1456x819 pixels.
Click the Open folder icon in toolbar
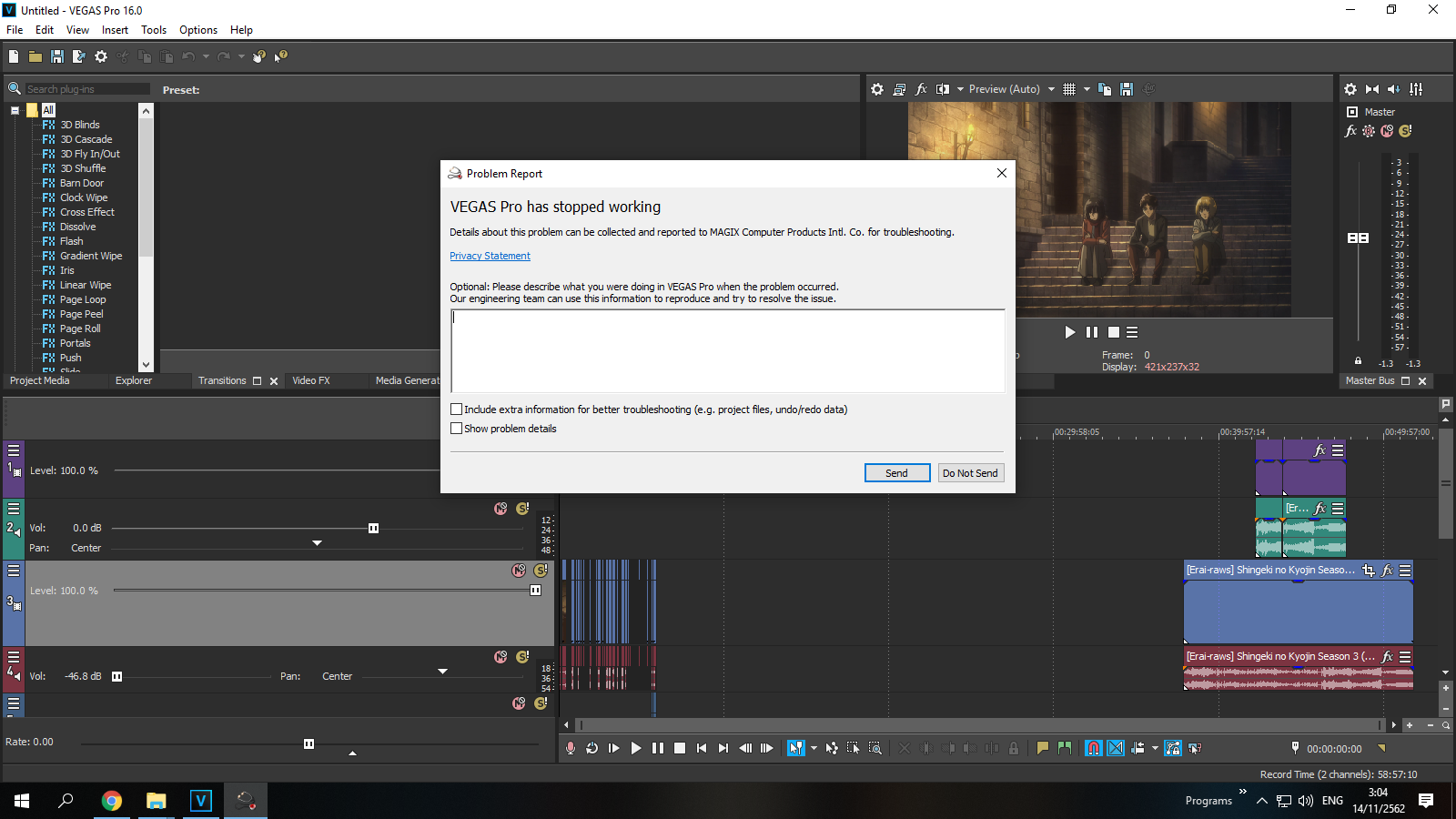pyautogui.click(x=35, y=56)
